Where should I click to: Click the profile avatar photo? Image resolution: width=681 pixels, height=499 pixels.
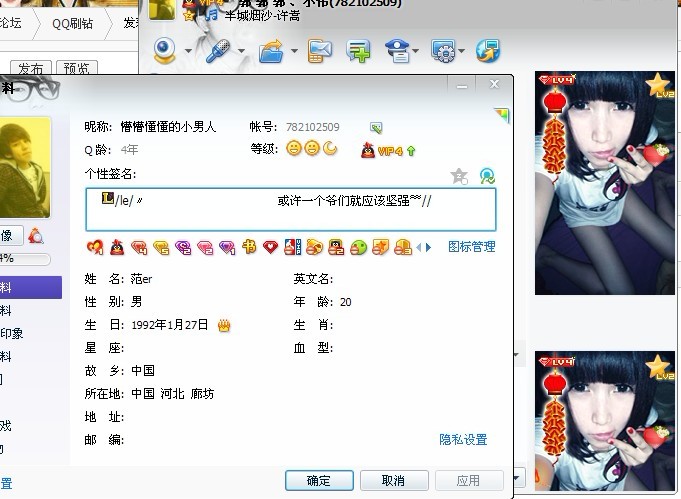pos(25,168)
